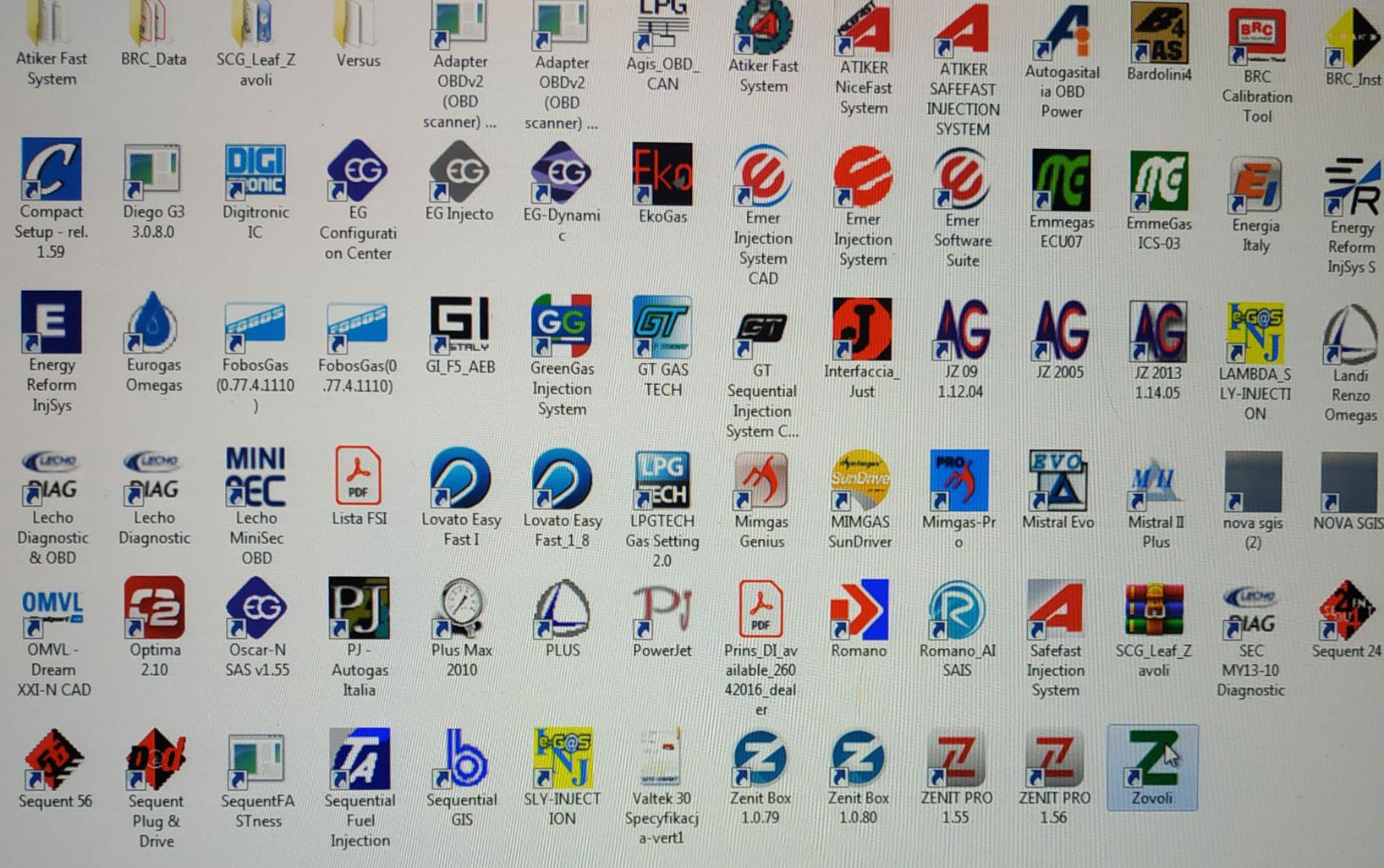Image resolution: width=1384 pixels, height=868 pixels.
Task: Open Safefast Injection System shortcut
Action: coord(1055,640)
